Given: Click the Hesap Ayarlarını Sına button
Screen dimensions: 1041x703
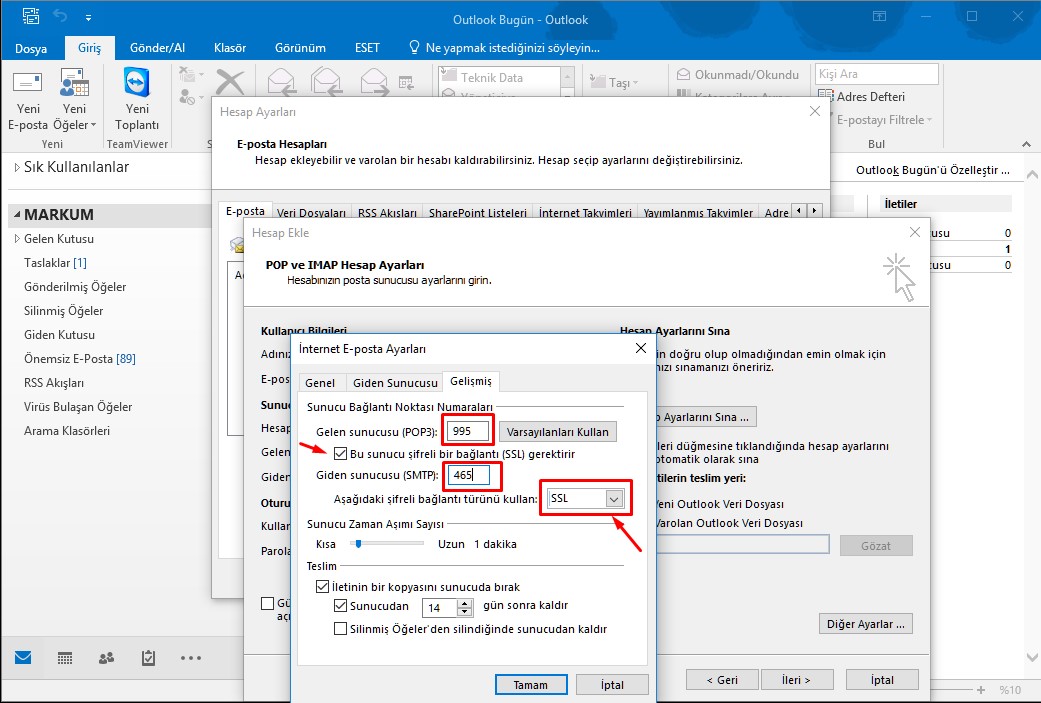Looking at the screenshot, I should 705,417.
